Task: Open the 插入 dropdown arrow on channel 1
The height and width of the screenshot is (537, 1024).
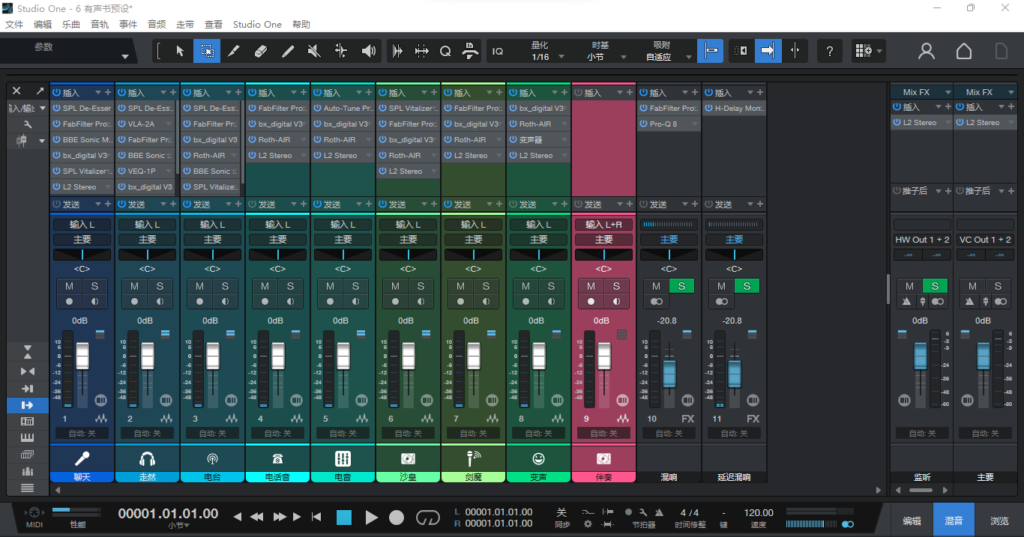Action: coord(97,93)
